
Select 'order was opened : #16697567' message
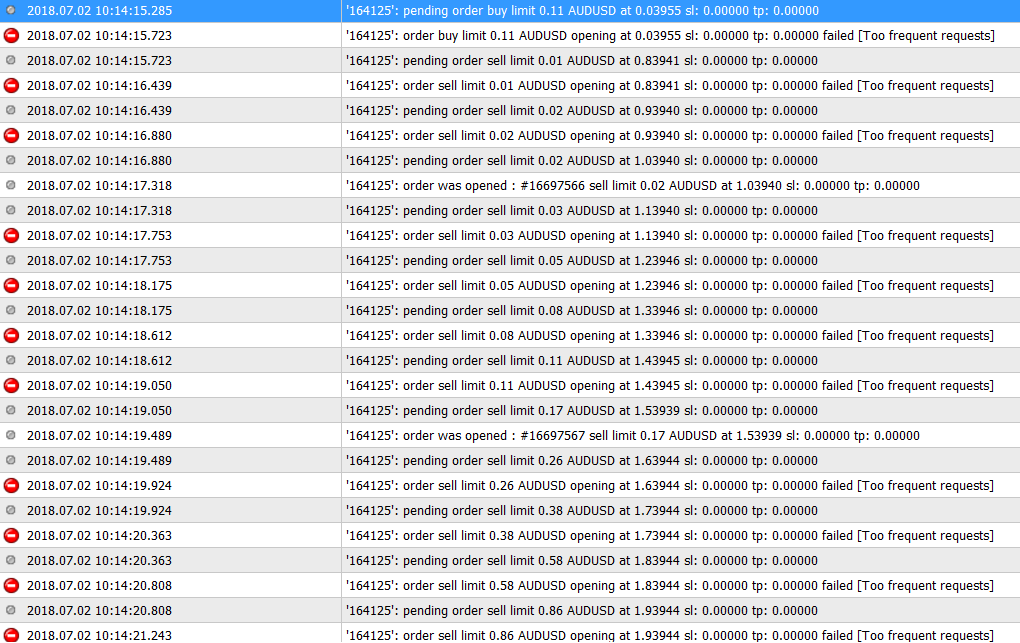pos(632,435)
